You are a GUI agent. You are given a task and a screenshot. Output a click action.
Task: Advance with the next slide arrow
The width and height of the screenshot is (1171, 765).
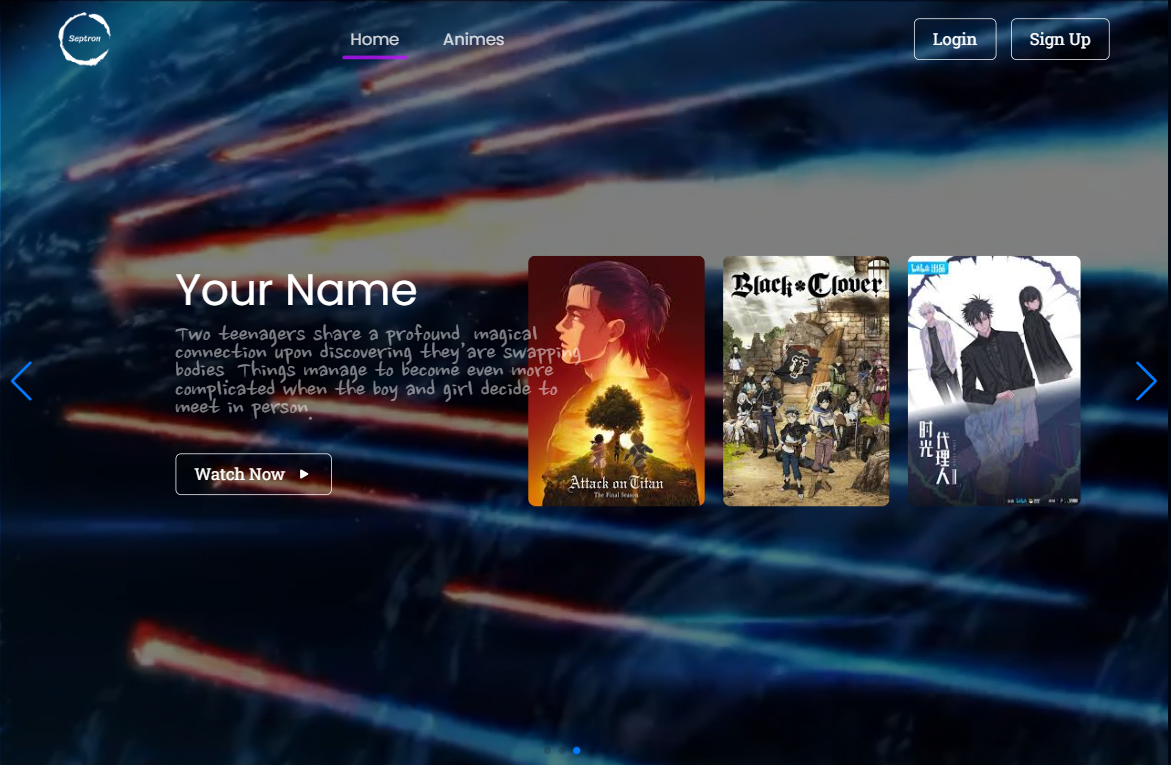(1146, 381)
